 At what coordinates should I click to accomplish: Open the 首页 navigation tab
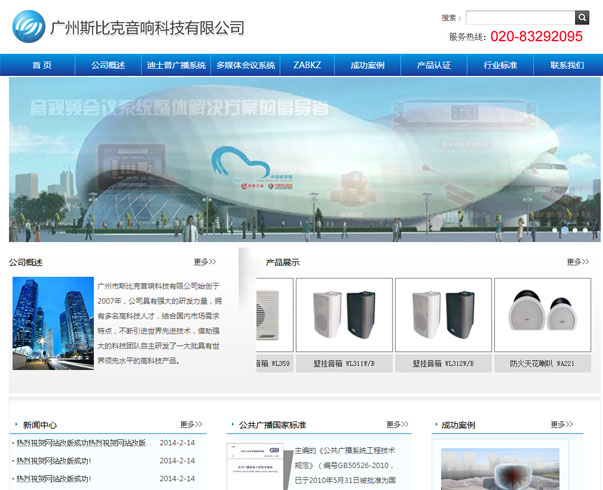[x=41, y=65]
